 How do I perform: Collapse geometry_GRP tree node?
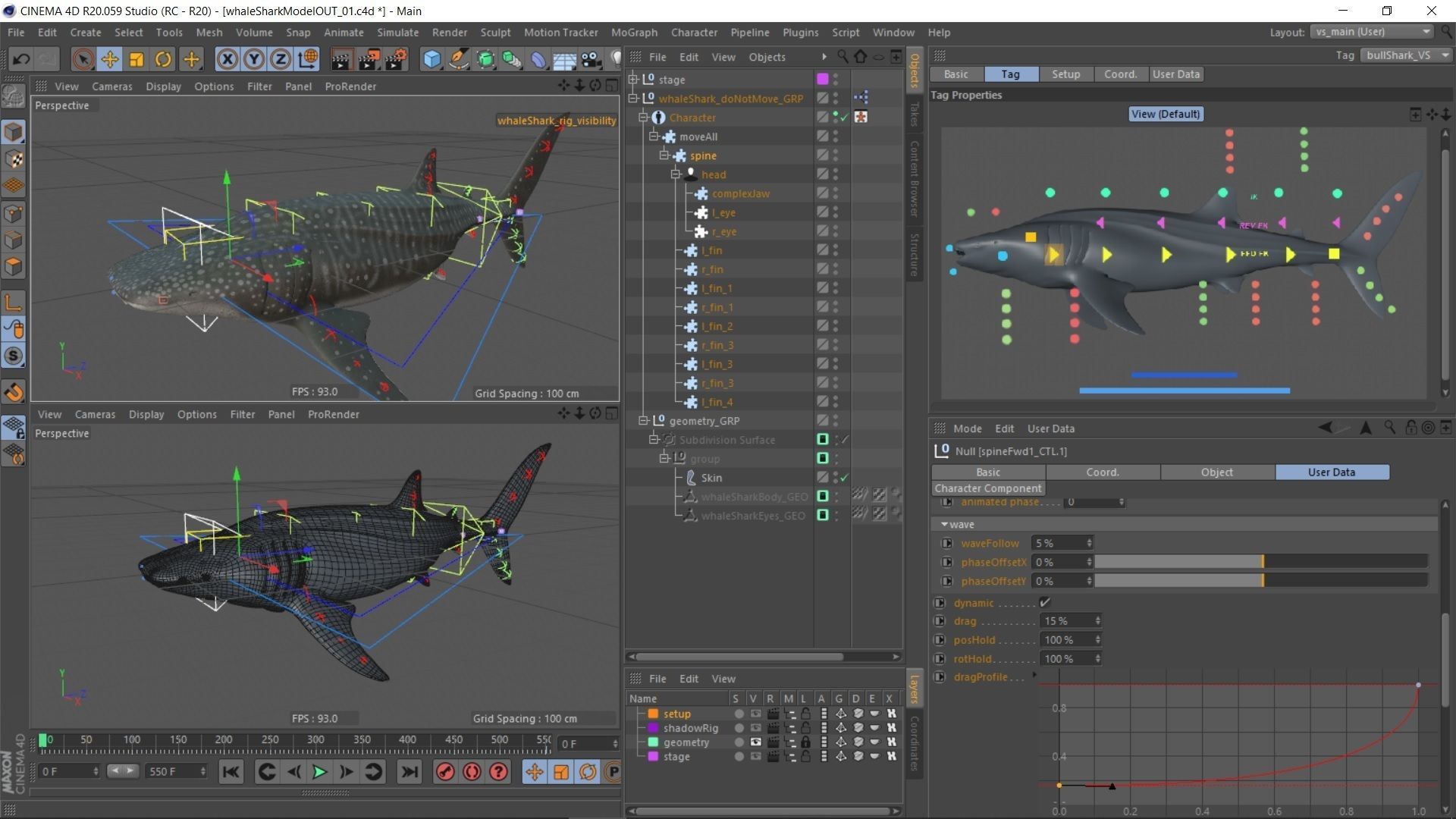[x=643, y=421]
